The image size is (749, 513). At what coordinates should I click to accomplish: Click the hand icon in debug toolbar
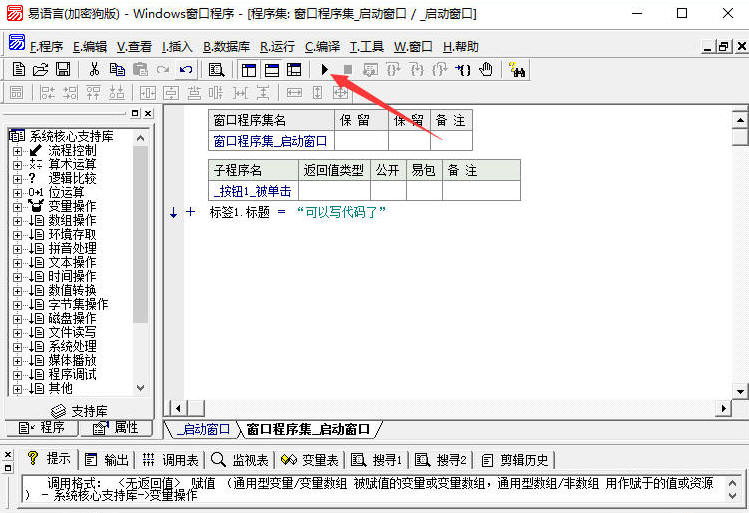(487, 69)
